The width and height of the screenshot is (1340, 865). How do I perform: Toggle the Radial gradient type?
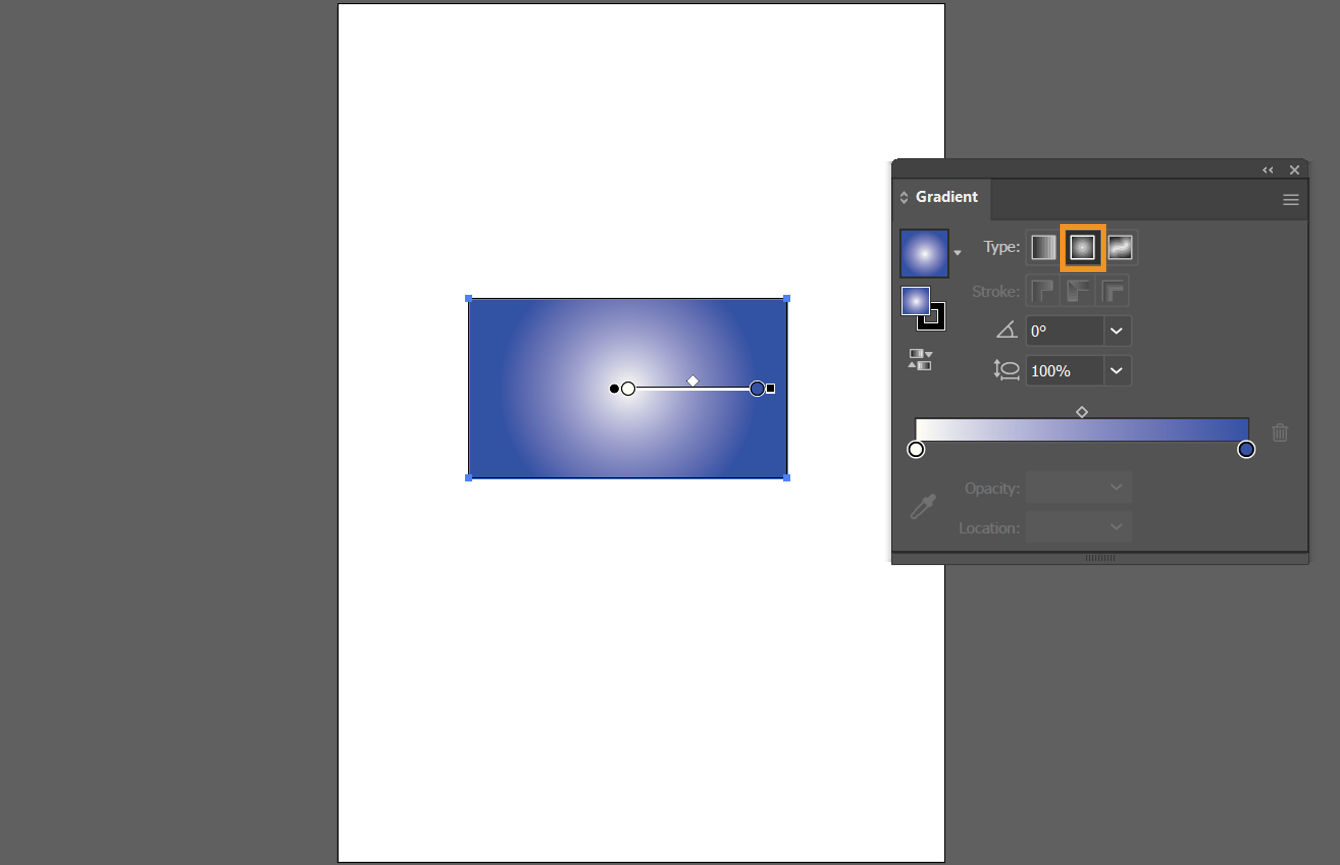pyautogui.click(x=1082, y=247)
